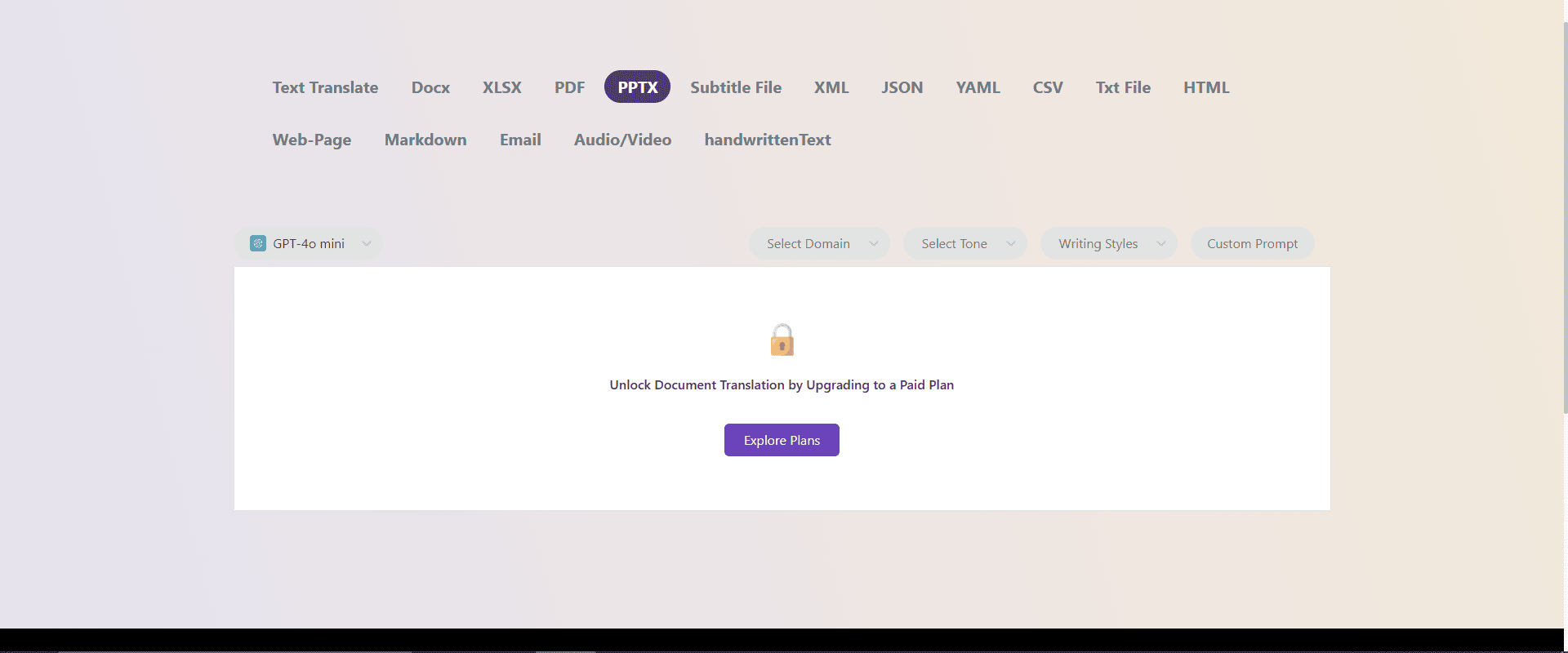Click the Explore Plans button
Image resolution: width=1568 pixels, height=653 pixels.
[782, 440]
